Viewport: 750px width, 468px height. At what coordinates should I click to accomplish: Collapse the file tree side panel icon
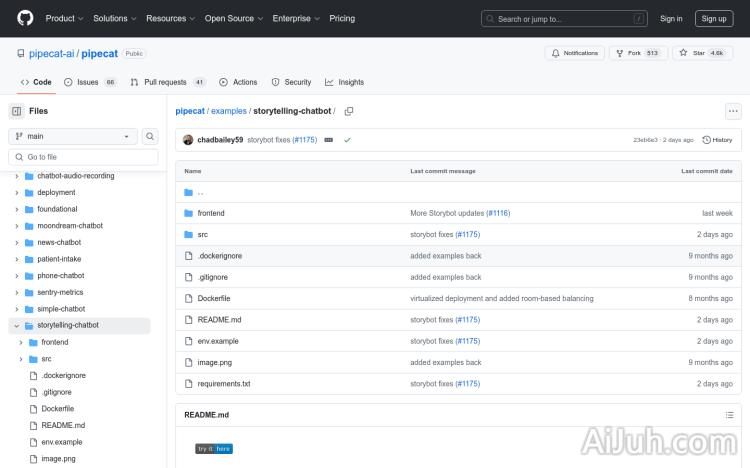click(x=17, y=111)
